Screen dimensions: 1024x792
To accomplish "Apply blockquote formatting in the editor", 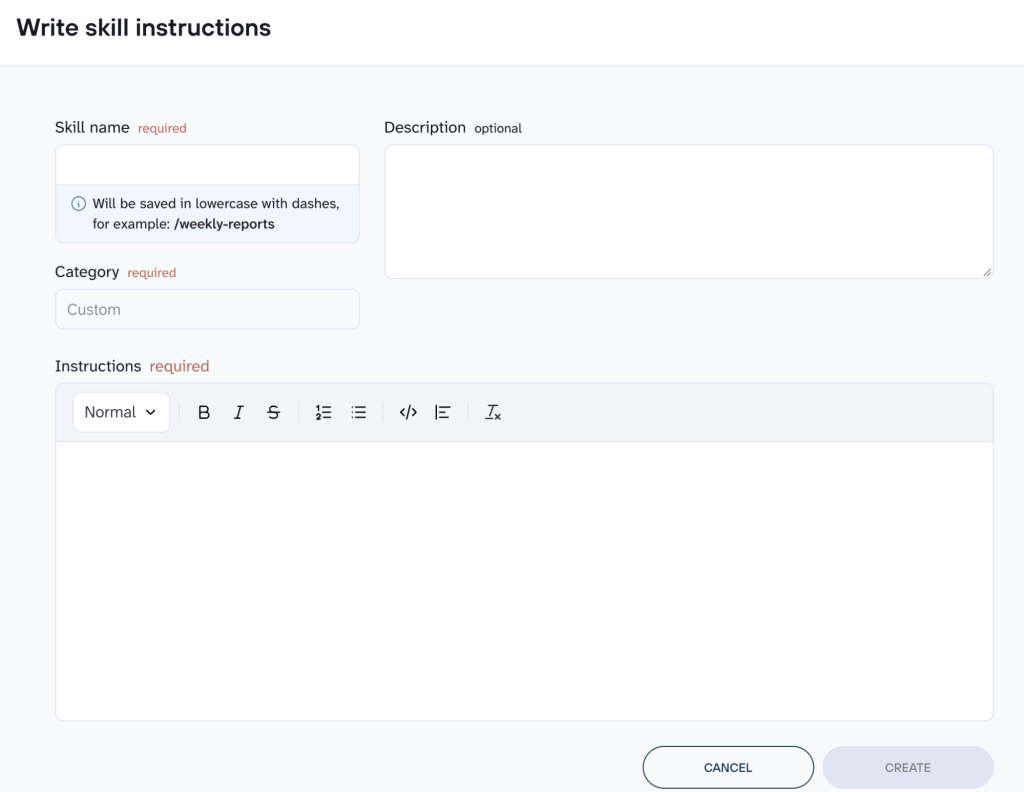I will (443, 413).
